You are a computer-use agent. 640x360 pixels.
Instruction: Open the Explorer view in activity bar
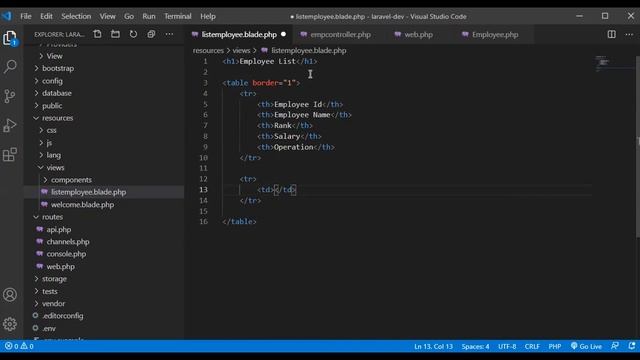point(10,38)
